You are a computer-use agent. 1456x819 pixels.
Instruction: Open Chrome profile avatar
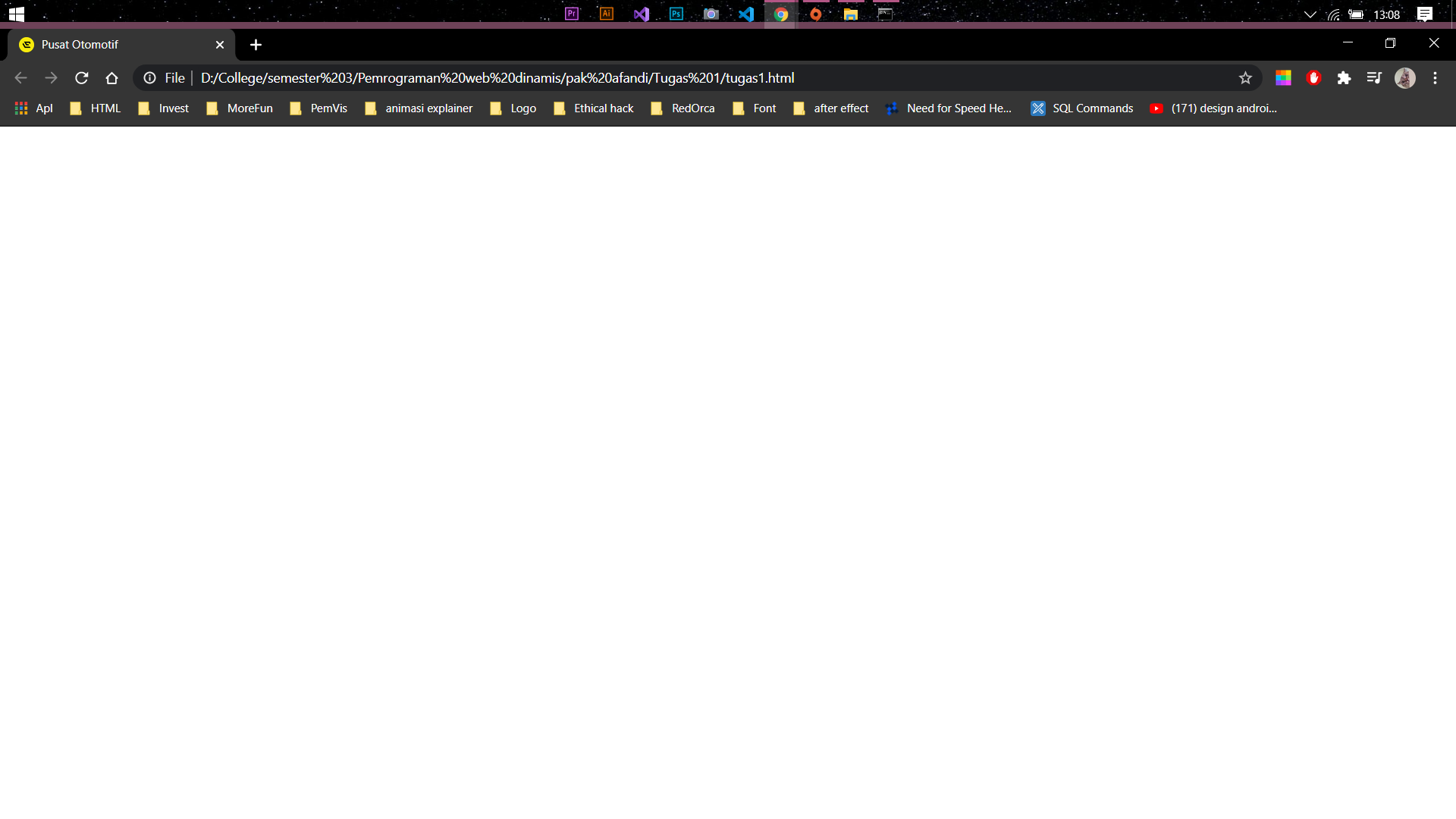coord(1405,78)
